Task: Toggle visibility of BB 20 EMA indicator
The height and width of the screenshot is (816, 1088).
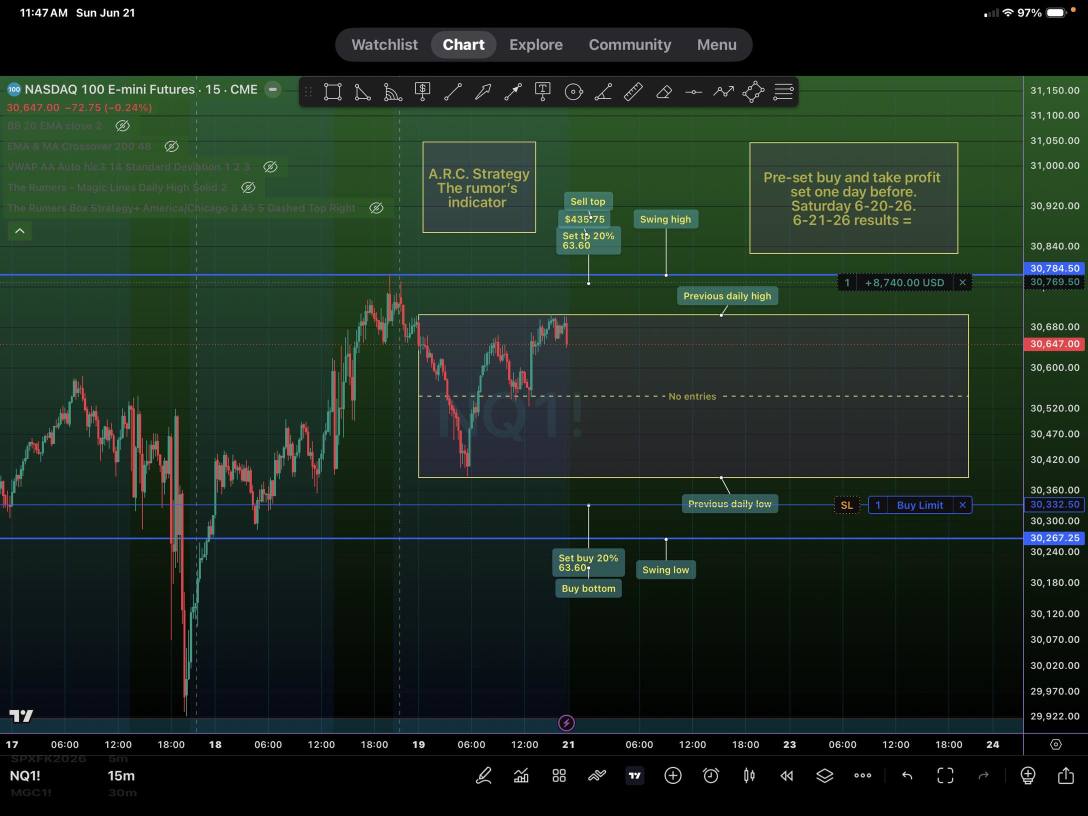Action: [x=123, y=126]
